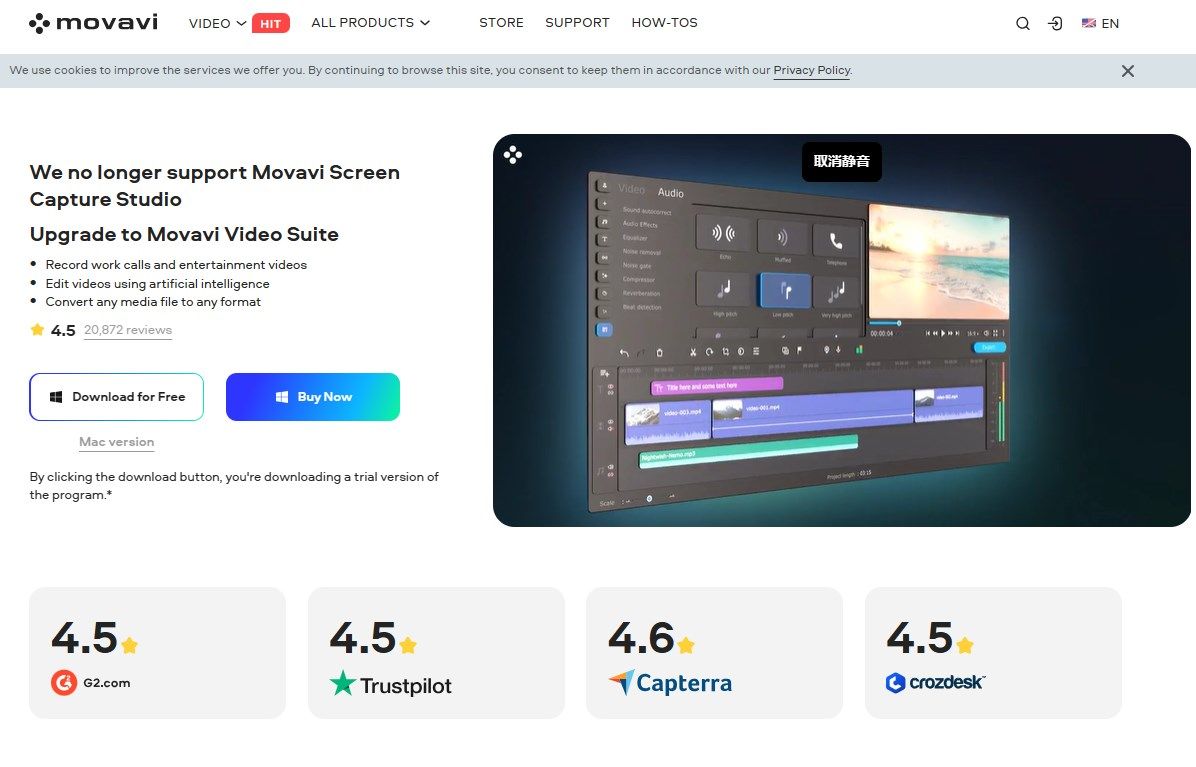1196x767 pixels.
Task: Click the Muffled audio effect tile
Action: point(782,237)
